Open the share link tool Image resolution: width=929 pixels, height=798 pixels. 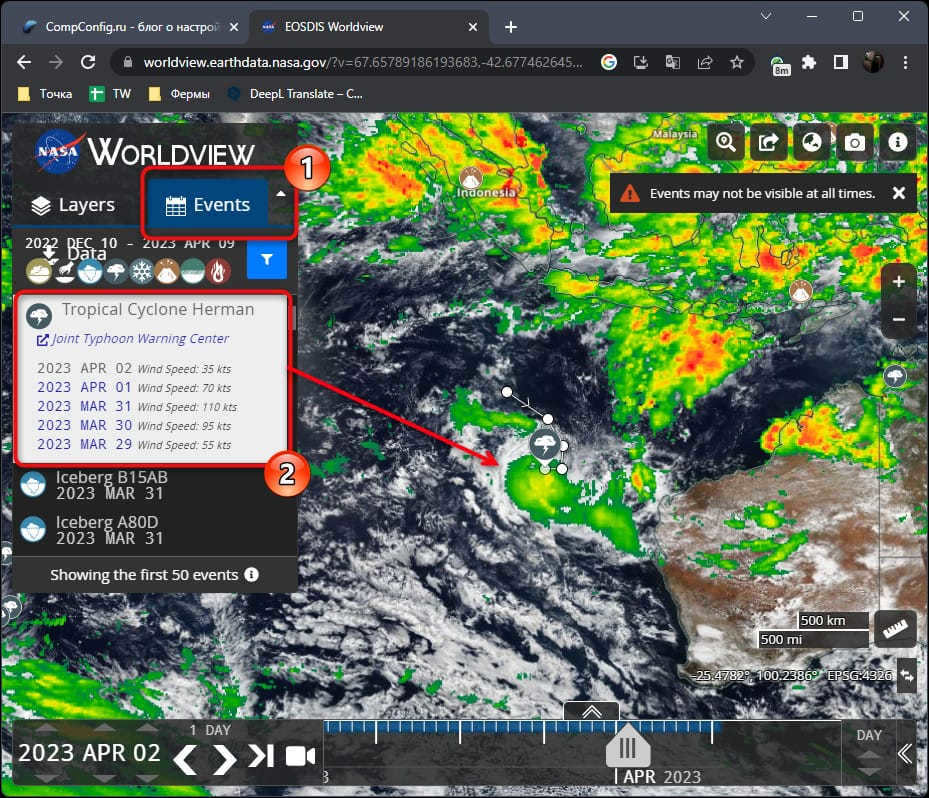(x=768, y=142)
